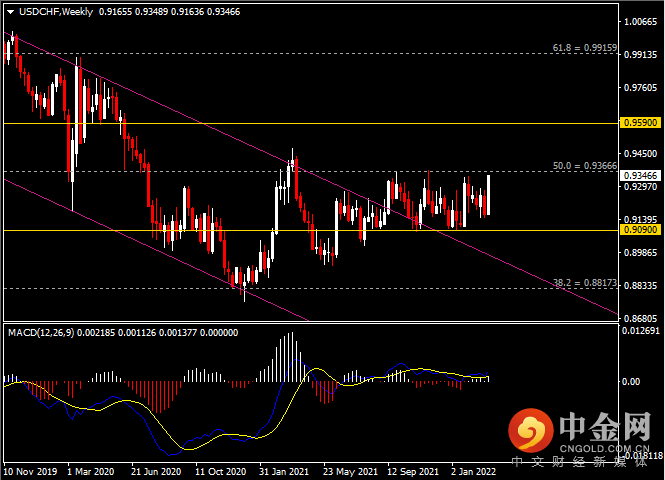This screenshot has height=480, width=665.
Task: Select the 38.2 = 0.88173 Fibonacci label
Action: point(585,282)
